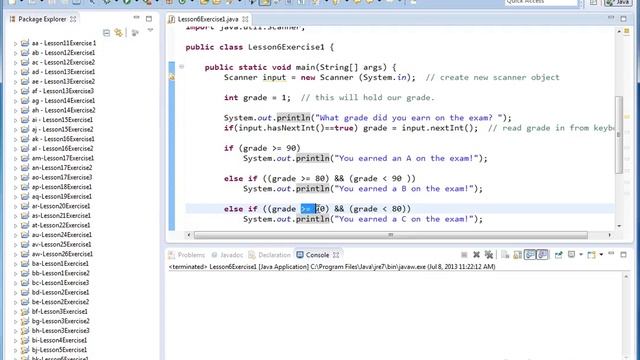This screenshot has height=360, width=640.
Task: Remove the launch with the Console X icon
Action: pos(476,255)
